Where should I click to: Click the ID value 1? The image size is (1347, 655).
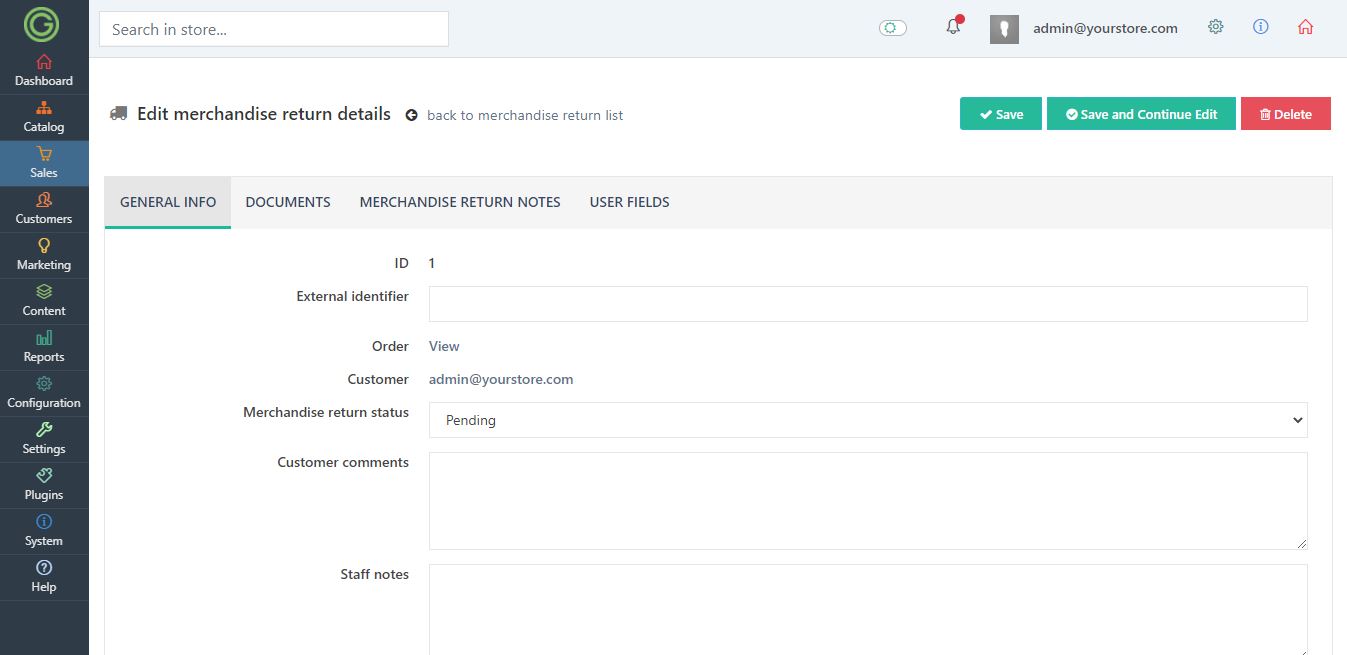point(432,263)
